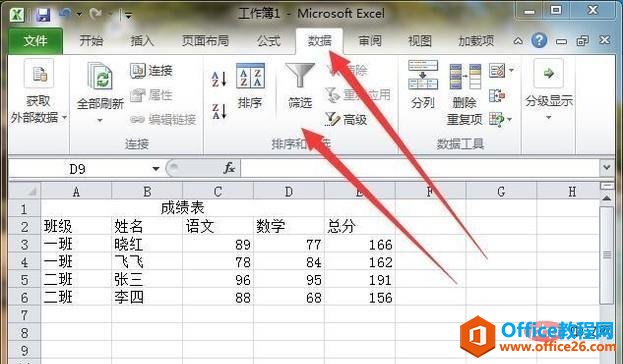623x364 pixels.
Task: Toggle the 筛选 Filter funnel button
Action: tap(300, 86)
